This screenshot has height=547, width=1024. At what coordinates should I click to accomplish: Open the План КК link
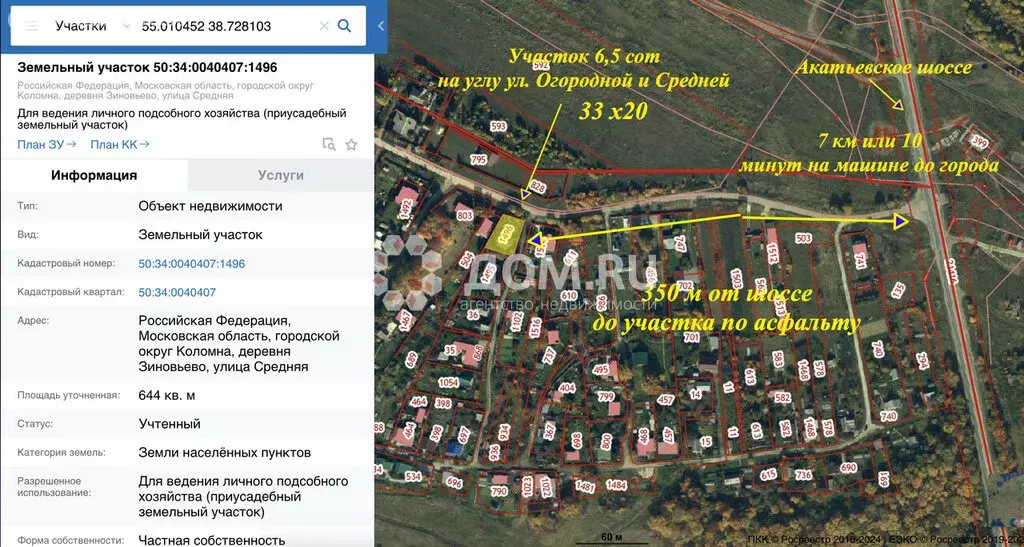[120, 144]
